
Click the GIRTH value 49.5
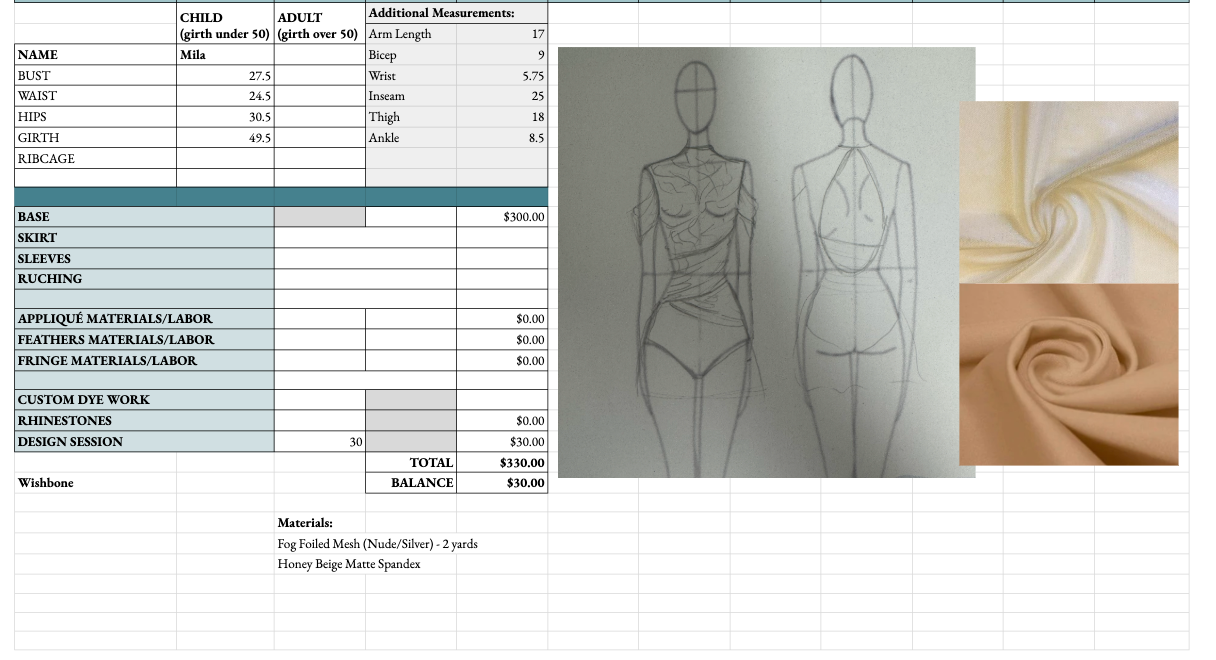click(x=225, y=138)
